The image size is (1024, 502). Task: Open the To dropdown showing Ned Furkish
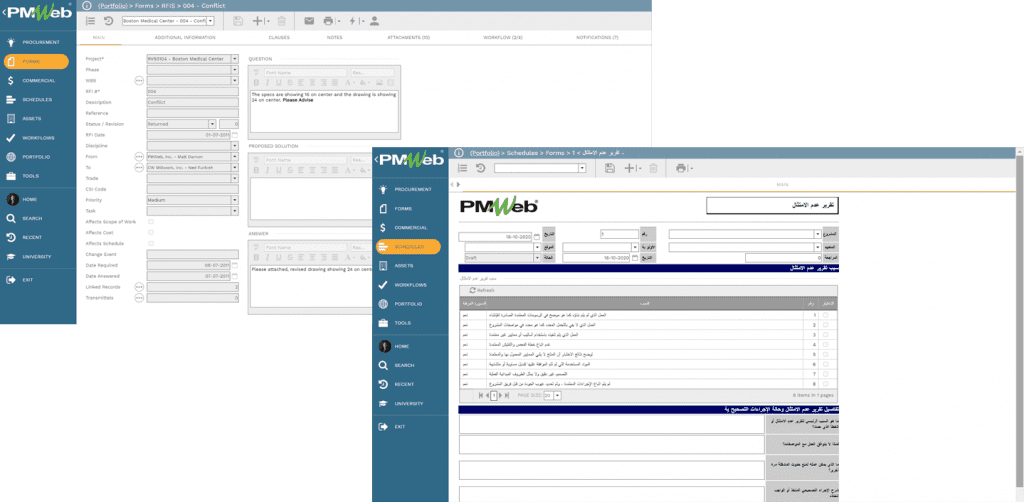coord(235,167)
